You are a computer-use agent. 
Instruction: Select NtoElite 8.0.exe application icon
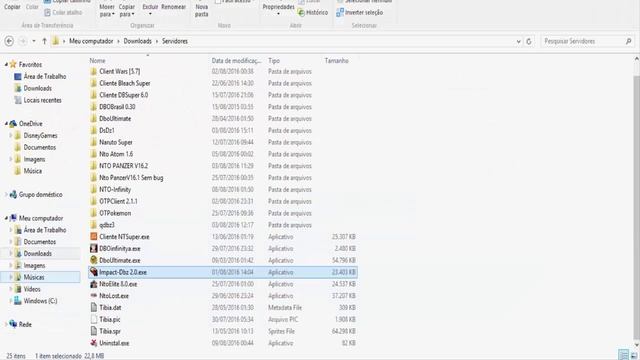93,284
